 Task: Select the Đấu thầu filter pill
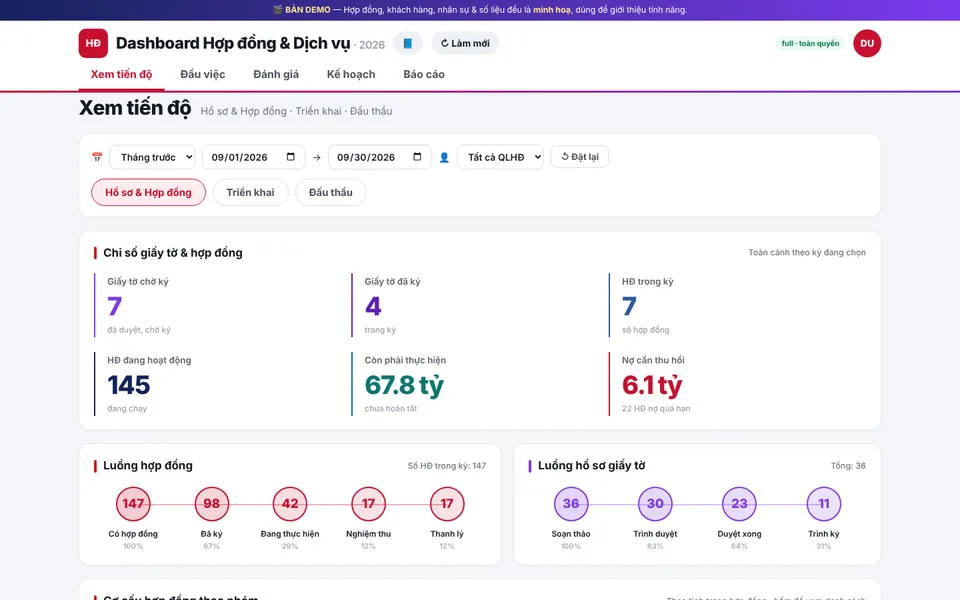tap(331, 192)
